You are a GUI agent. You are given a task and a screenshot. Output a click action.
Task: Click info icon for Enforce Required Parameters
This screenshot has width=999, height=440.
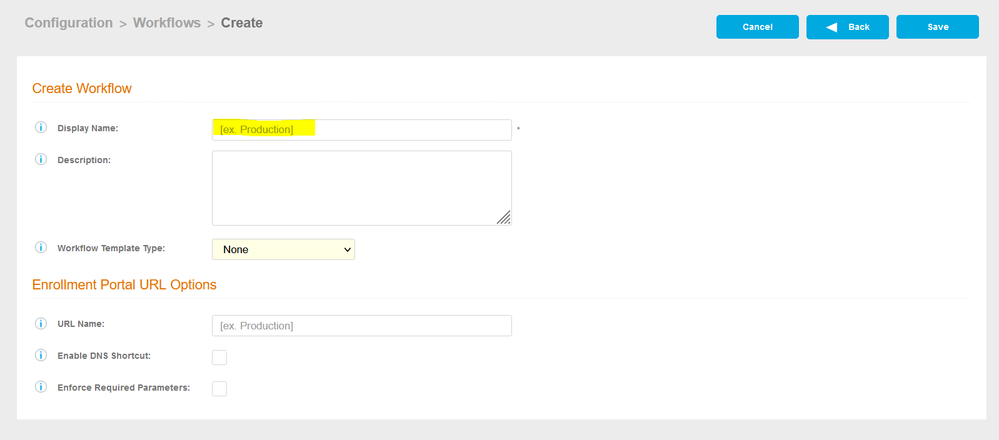[x=41, y=387]
